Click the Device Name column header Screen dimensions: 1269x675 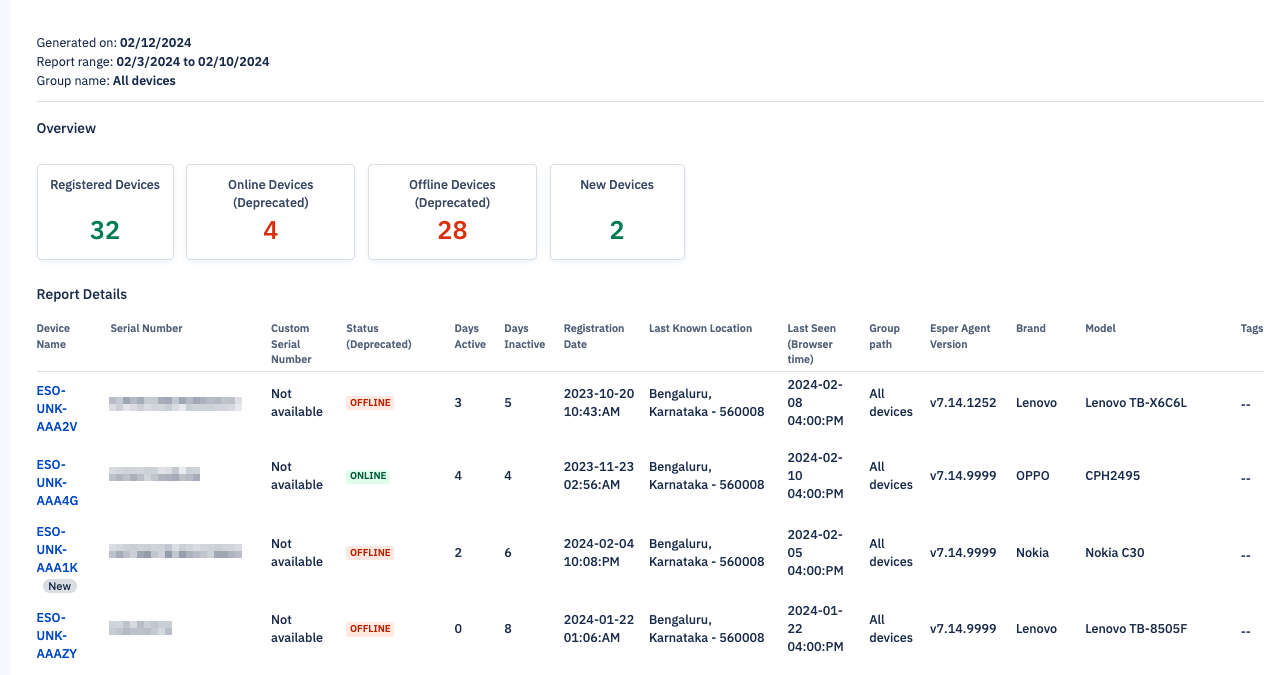[53, 336]
